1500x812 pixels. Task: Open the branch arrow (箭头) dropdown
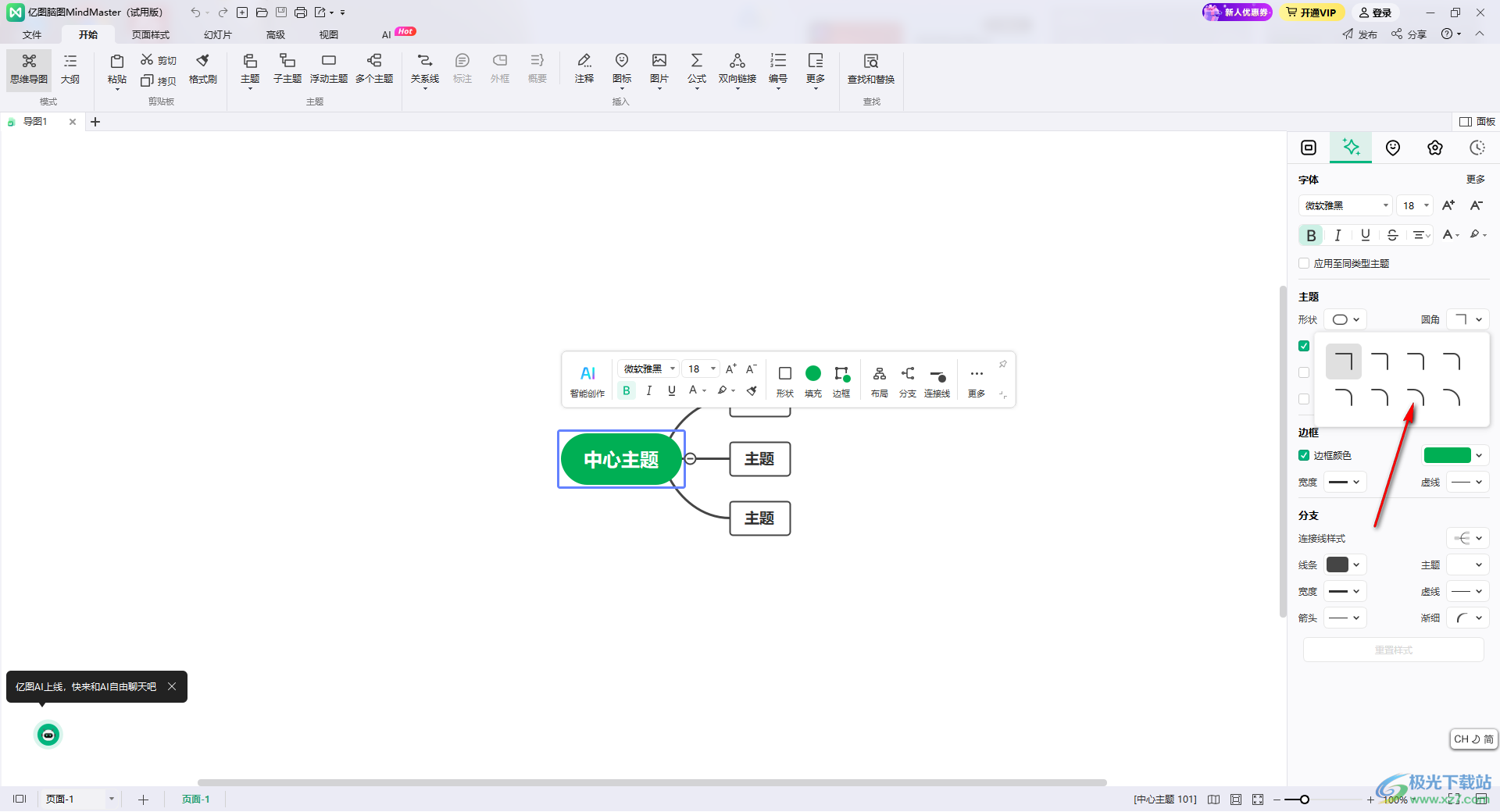point(1345,618)
